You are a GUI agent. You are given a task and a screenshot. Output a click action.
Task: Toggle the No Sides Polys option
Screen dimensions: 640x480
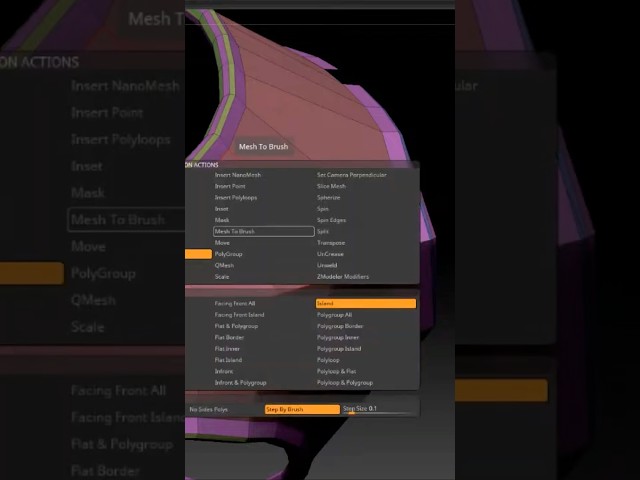209,409
